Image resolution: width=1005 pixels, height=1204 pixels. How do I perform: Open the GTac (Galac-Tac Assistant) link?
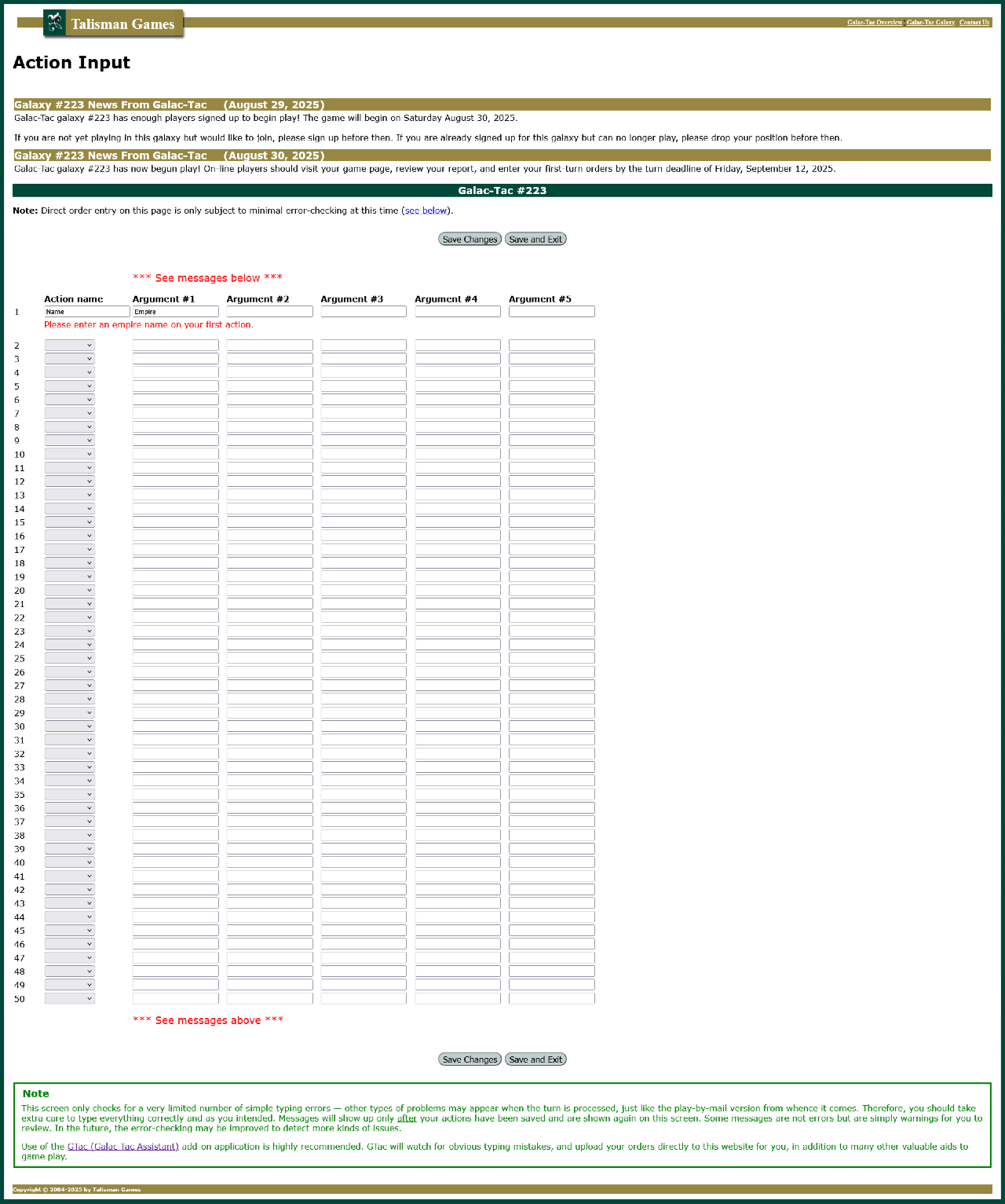click(123, 1147)
